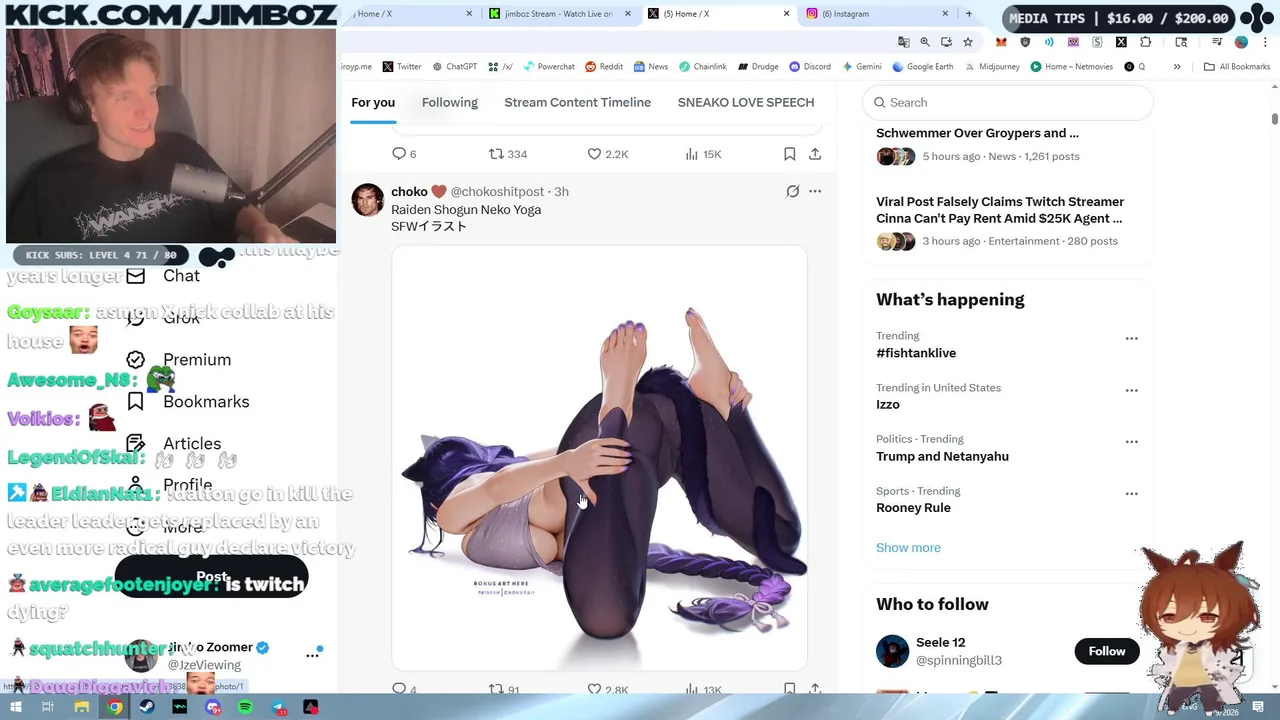Click the zoom magnifier icon in address bar
The height and width of the screenshot is (720, 1280).
pyautogui.click(x=925, y=42)
